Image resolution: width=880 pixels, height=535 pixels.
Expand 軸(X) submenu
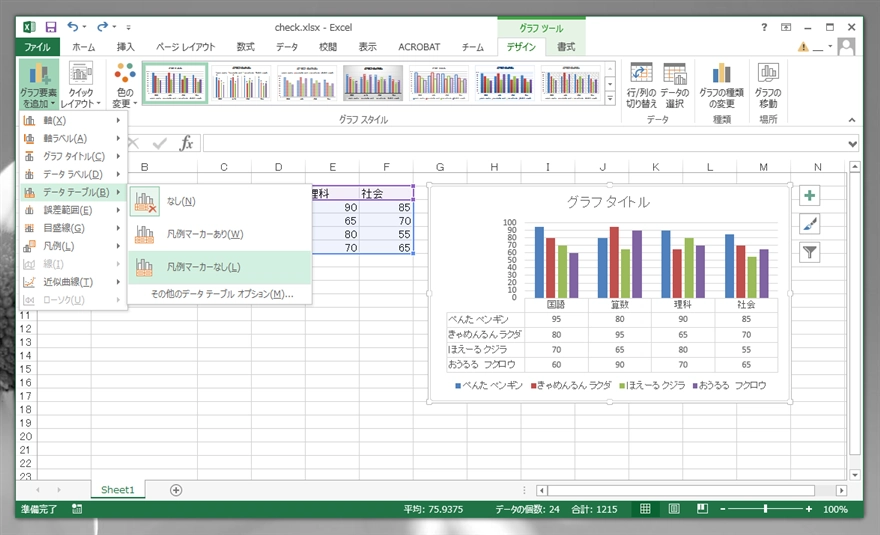73,120
